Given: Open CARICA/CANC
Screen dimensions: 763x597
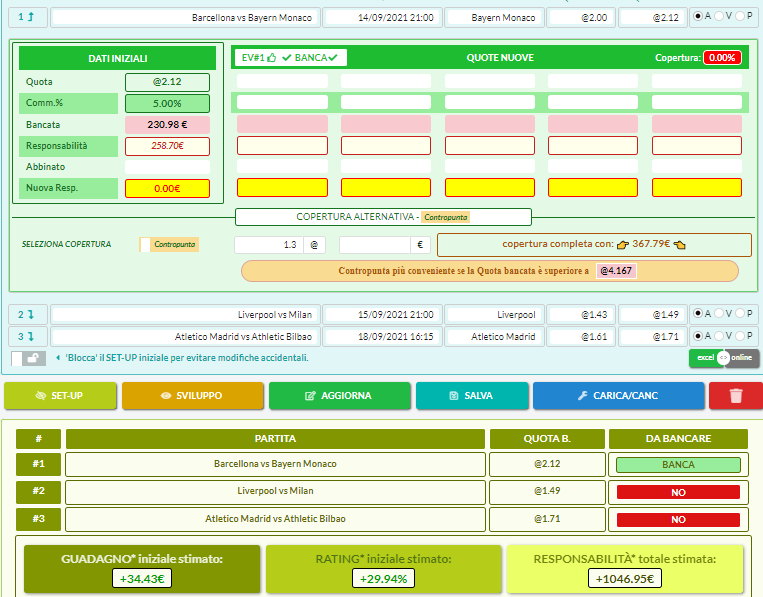Looking at the screenshot, I should [618, 396].
